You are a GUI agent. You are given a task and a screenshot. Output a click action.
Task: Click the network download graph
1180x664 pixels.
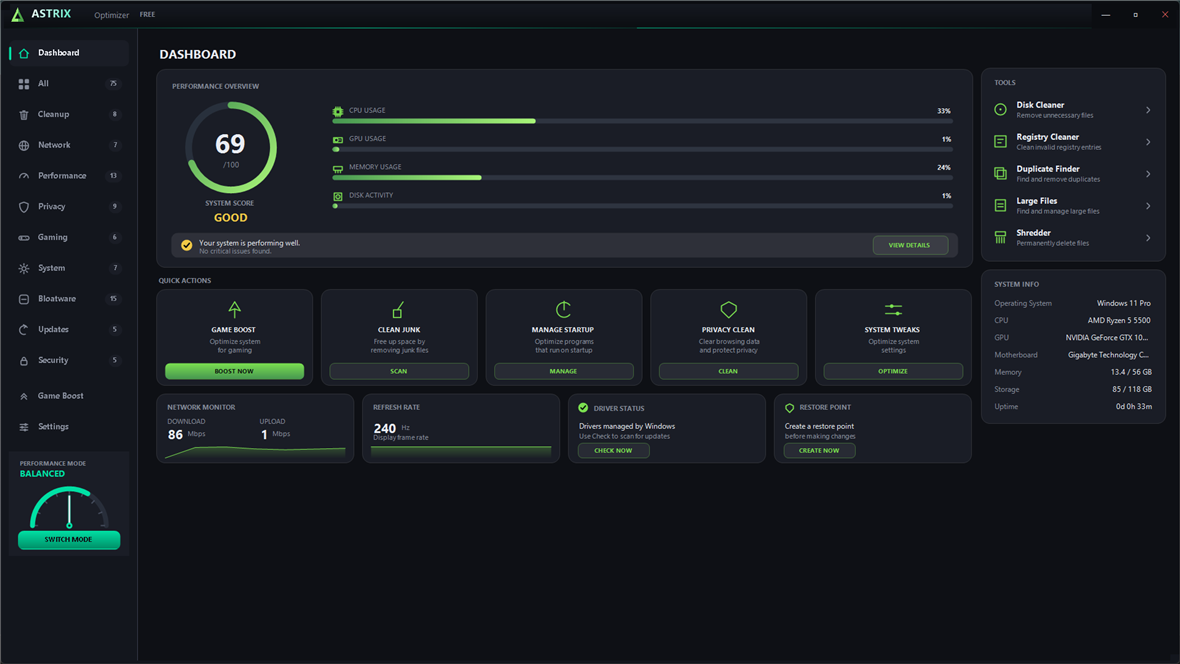[255, 452]
